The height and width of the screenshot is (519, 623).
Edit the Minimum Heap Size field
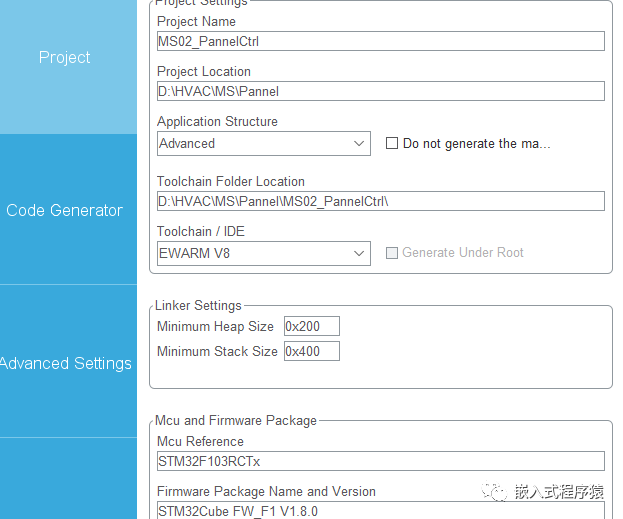(x=311, y=326)
